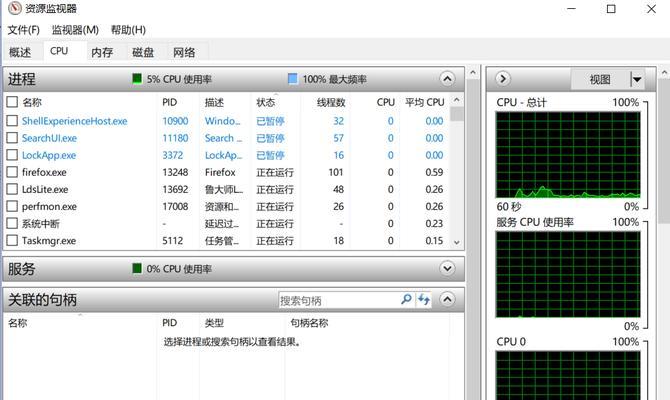Screen dimensions: 670x400
Task: Open the 帮助(H) menu
Action: (x=128, y=30)
